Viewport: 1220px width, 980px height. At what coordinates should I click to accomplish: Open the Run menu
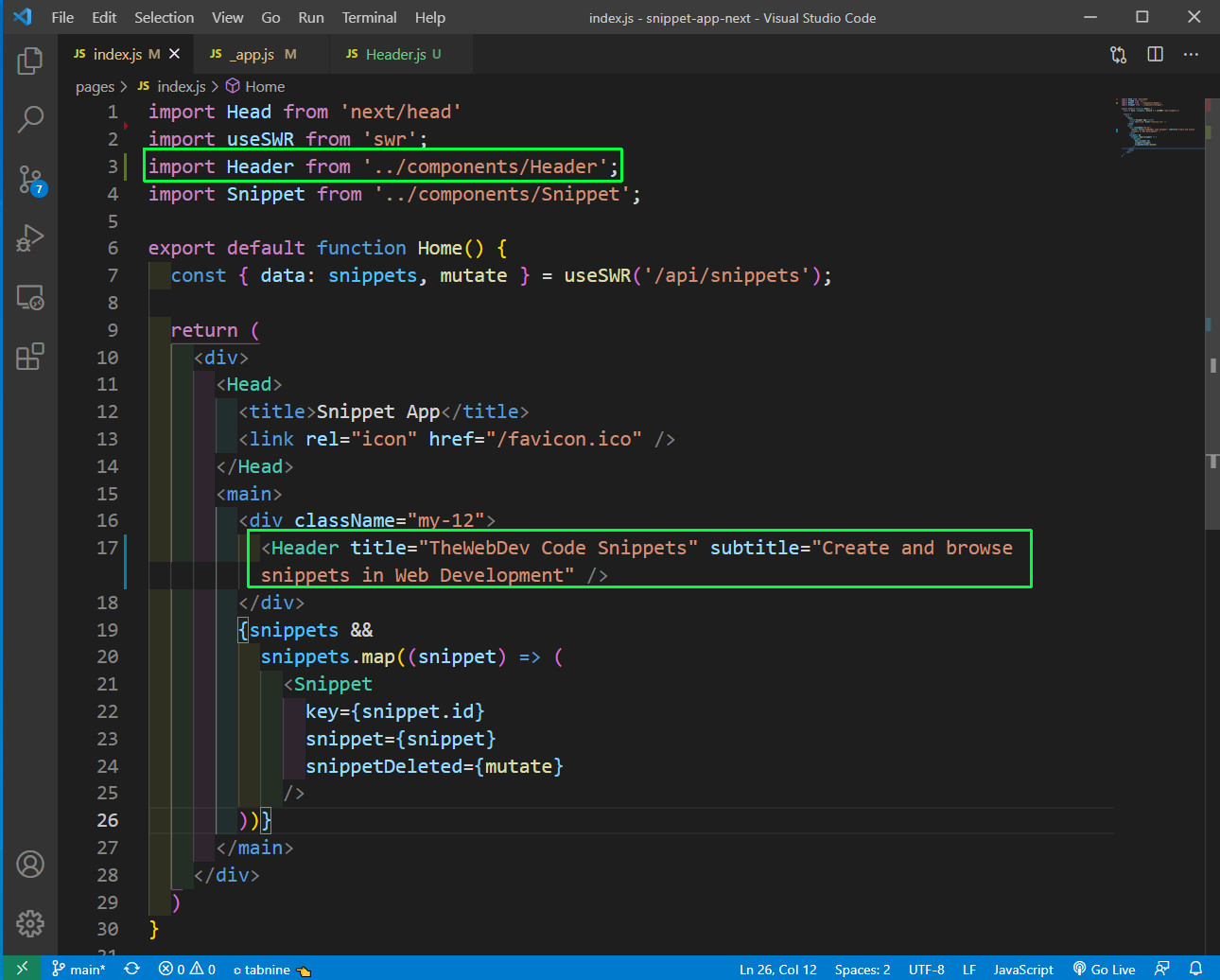click(311, 17)
